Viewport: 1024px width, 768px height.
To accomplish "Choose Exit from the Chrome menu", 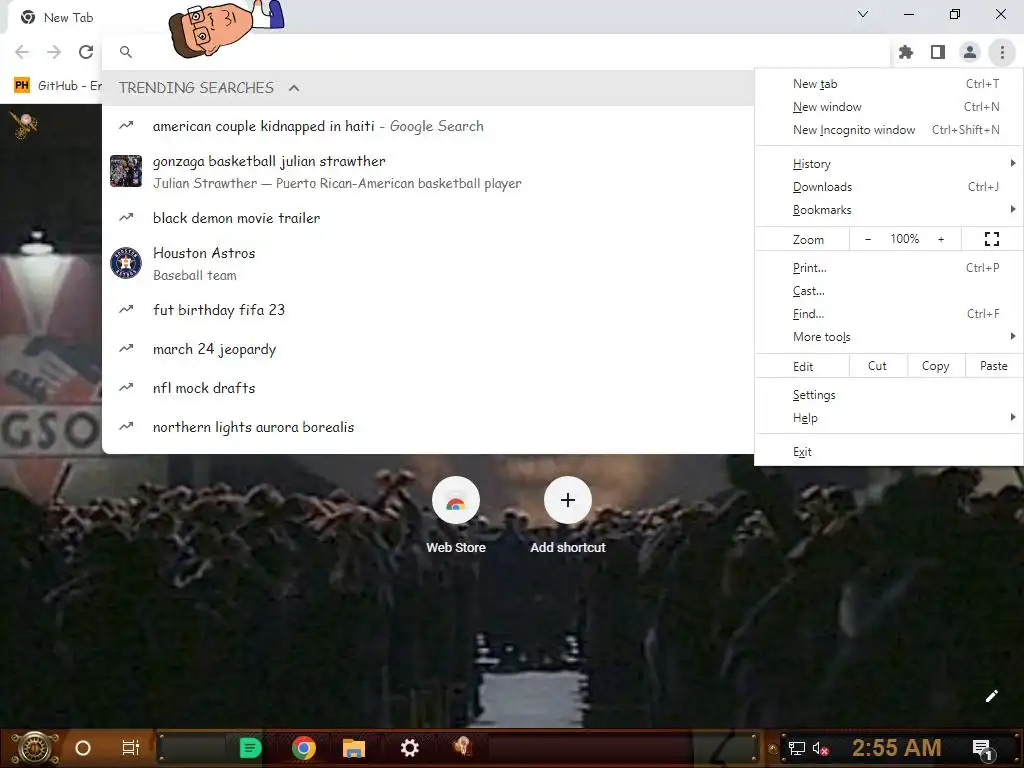I will point(889,452).
